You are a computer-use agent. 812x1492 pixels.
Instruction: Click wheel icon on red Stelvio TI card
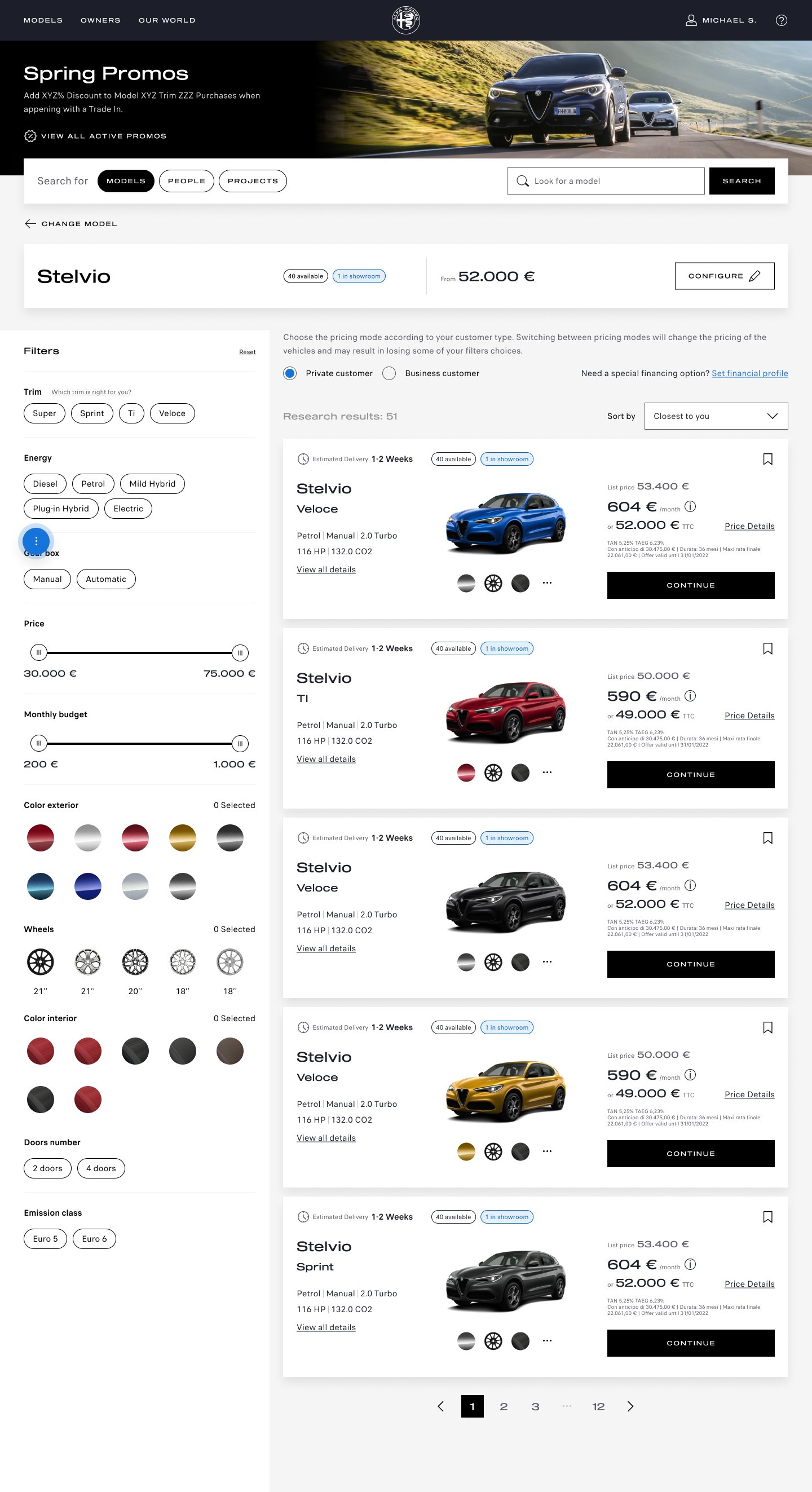pos(493,773)
